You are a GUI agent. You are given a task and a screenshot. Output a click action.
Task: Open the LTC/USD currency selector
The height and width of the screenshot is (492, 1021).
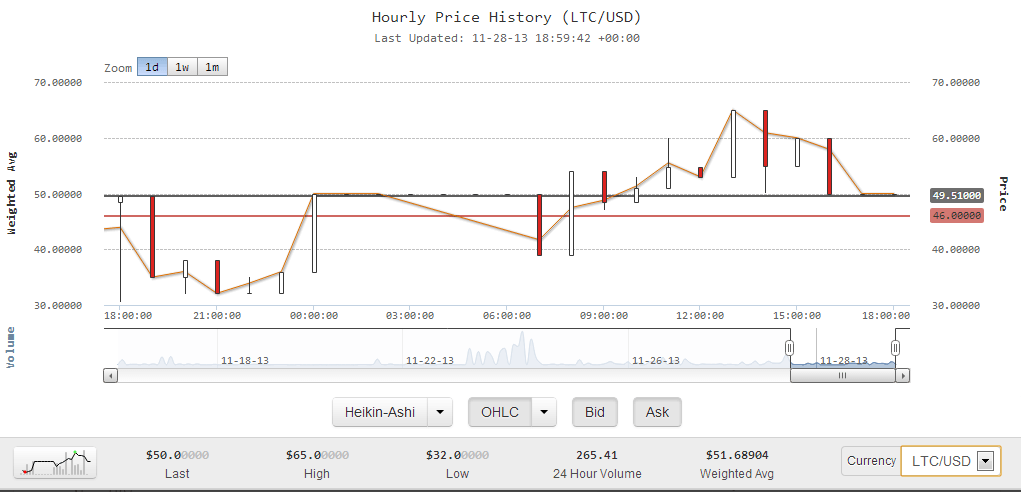coord(950,461)
